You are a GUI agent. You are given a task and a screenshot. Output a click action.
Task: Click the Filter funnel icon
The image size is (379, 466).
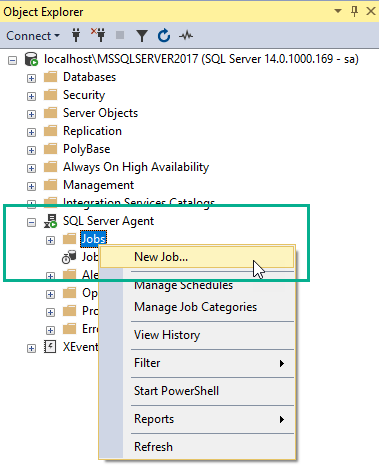click(142, 35)
